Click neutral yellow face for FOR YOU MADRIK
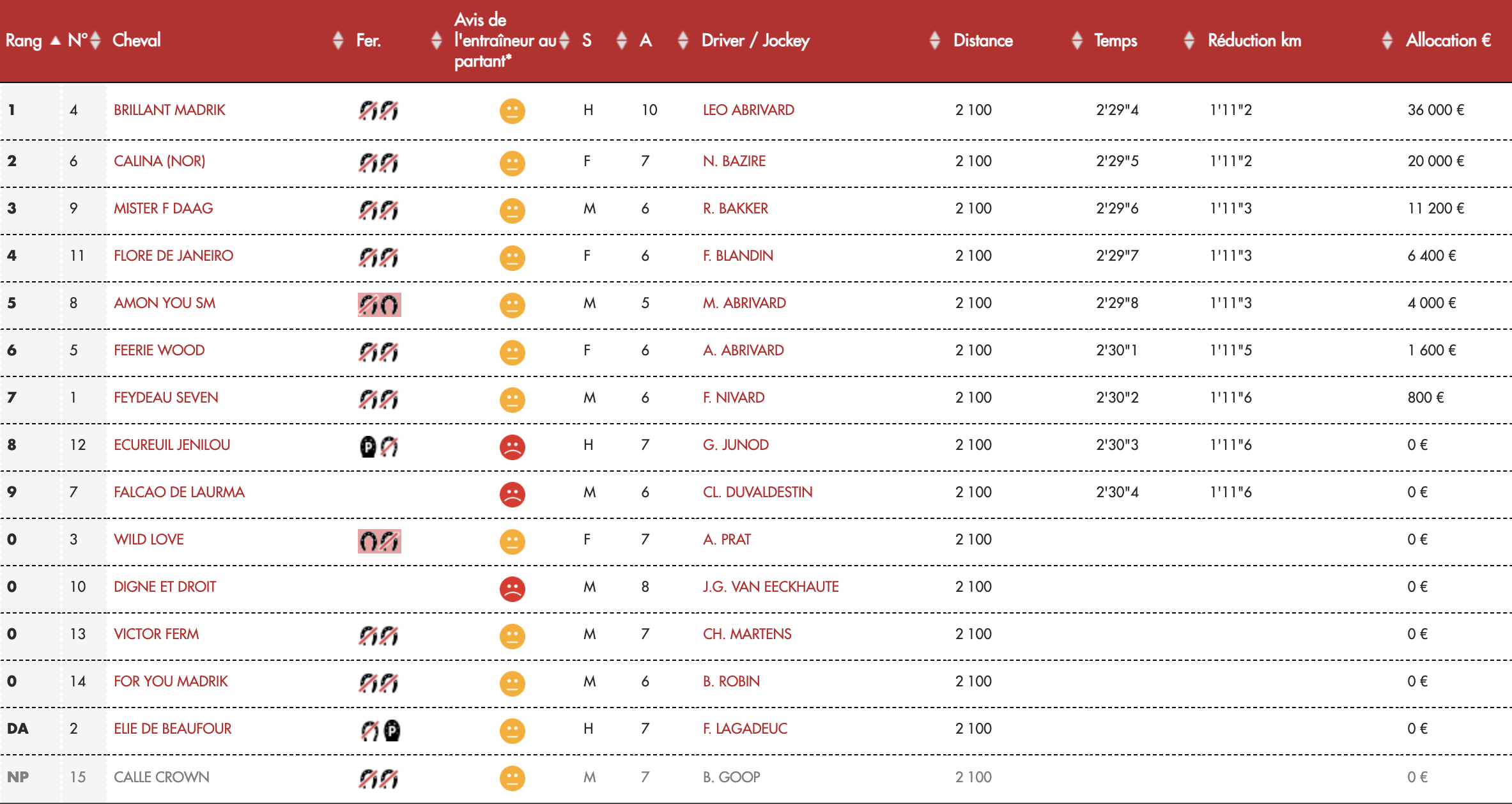This screenshot has height=804, width=1512. click(512, 683)
